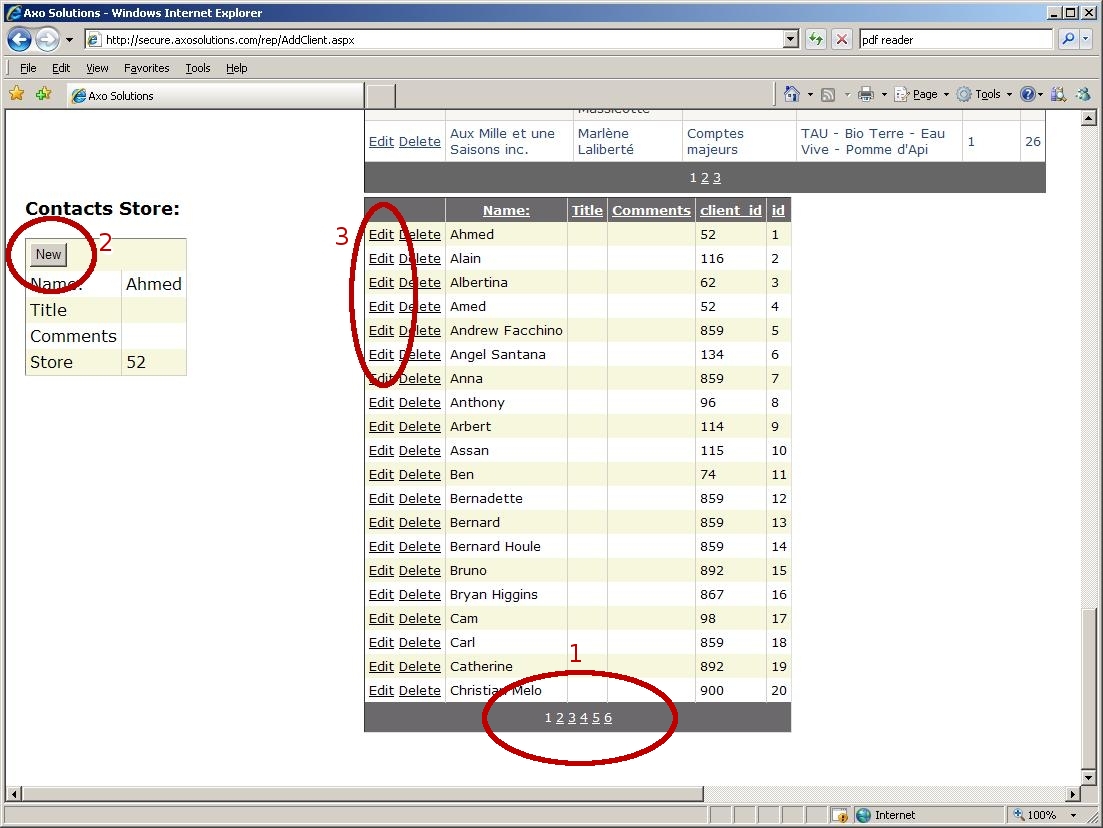This screenshot has width=1103, height=828.
Task: Go to page 6 of contacts list
Action: point(608,718)
